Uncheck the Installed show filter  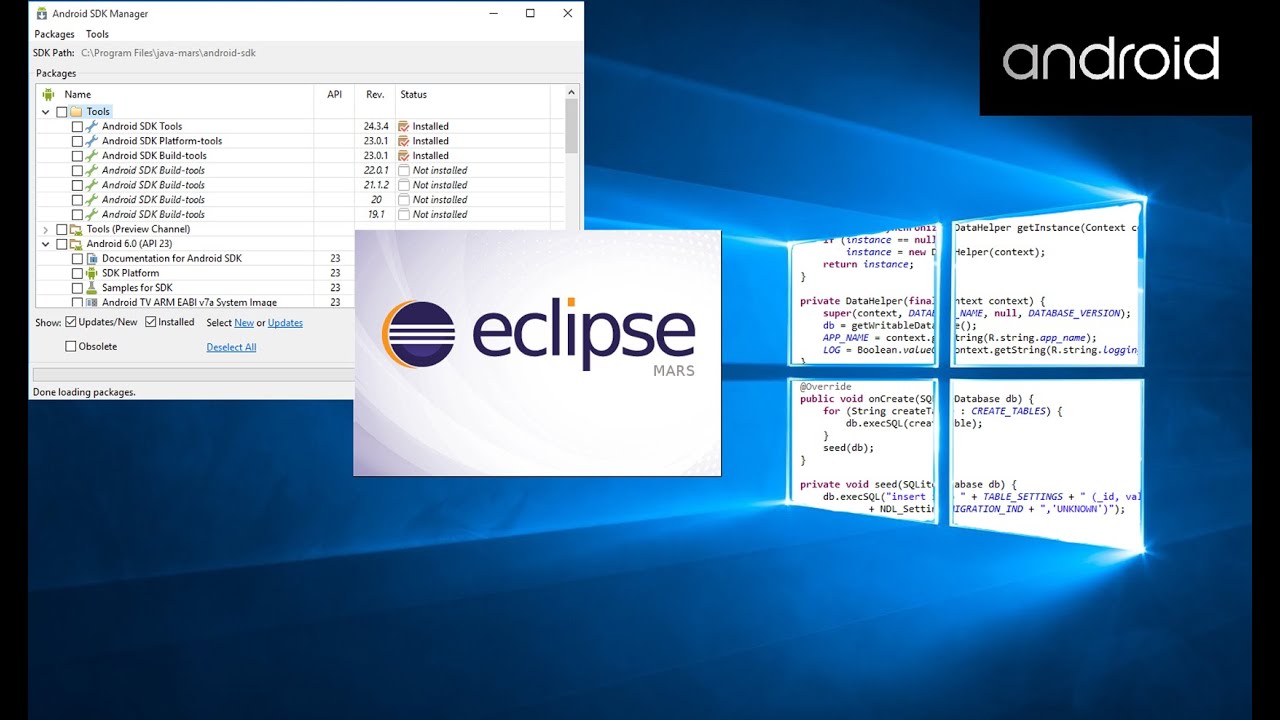click(151, 322)
